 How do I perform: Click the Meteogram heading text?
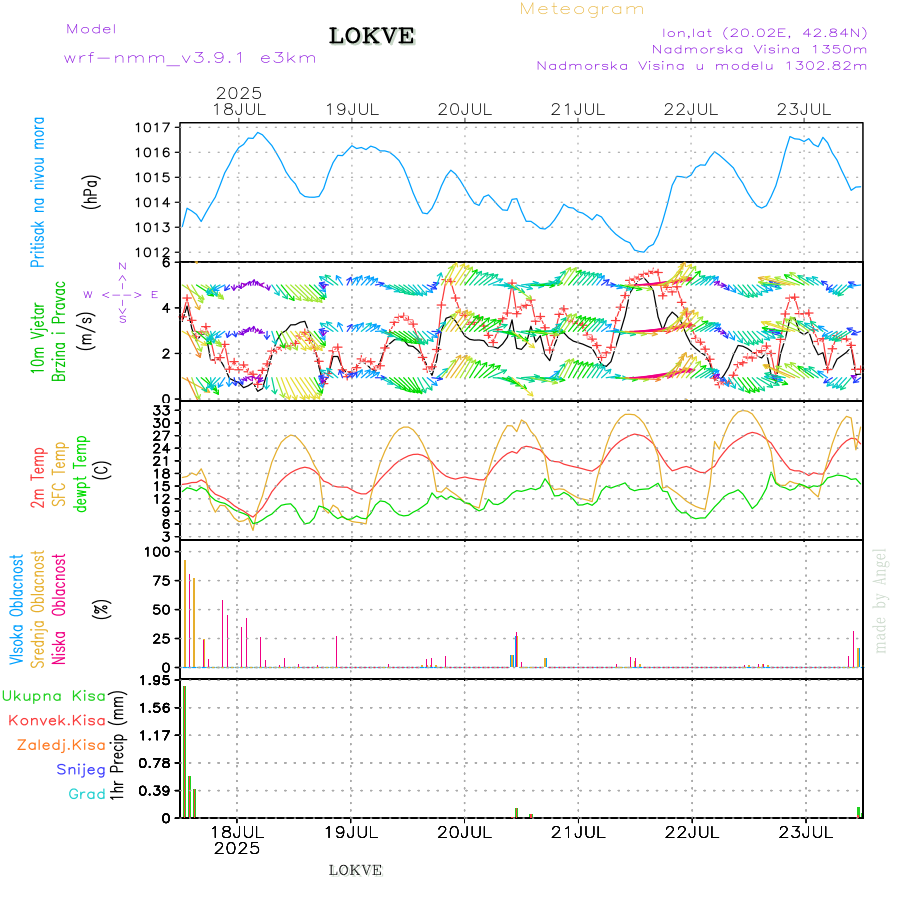pos(582,9)
